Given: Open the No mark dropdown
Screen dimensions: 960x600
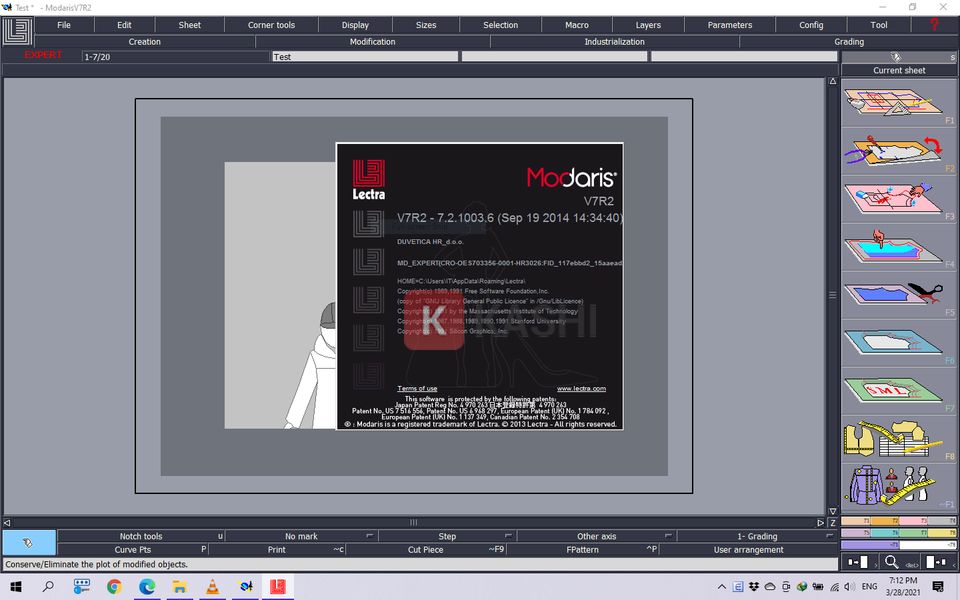Looking at the screenshot, I should tap(301, 537).
